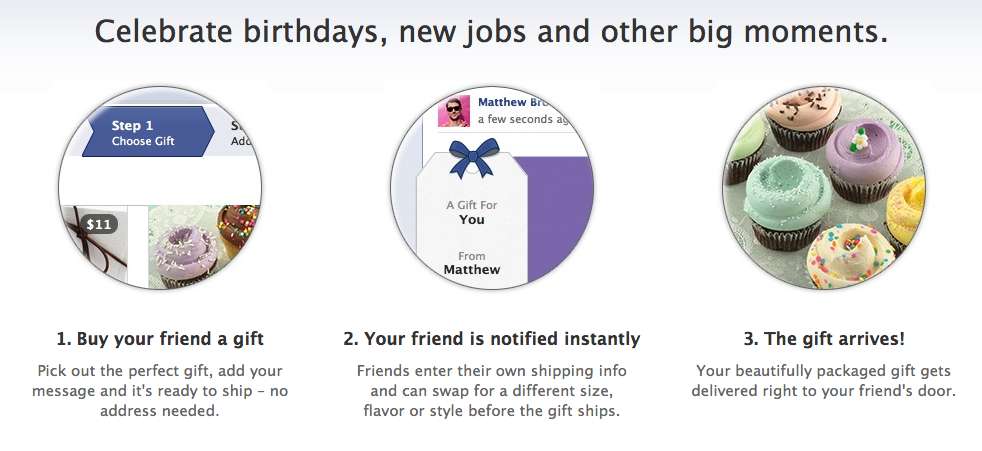
Task: Click the 'a few seconds ago' timestamp
Action: (515, 119)
